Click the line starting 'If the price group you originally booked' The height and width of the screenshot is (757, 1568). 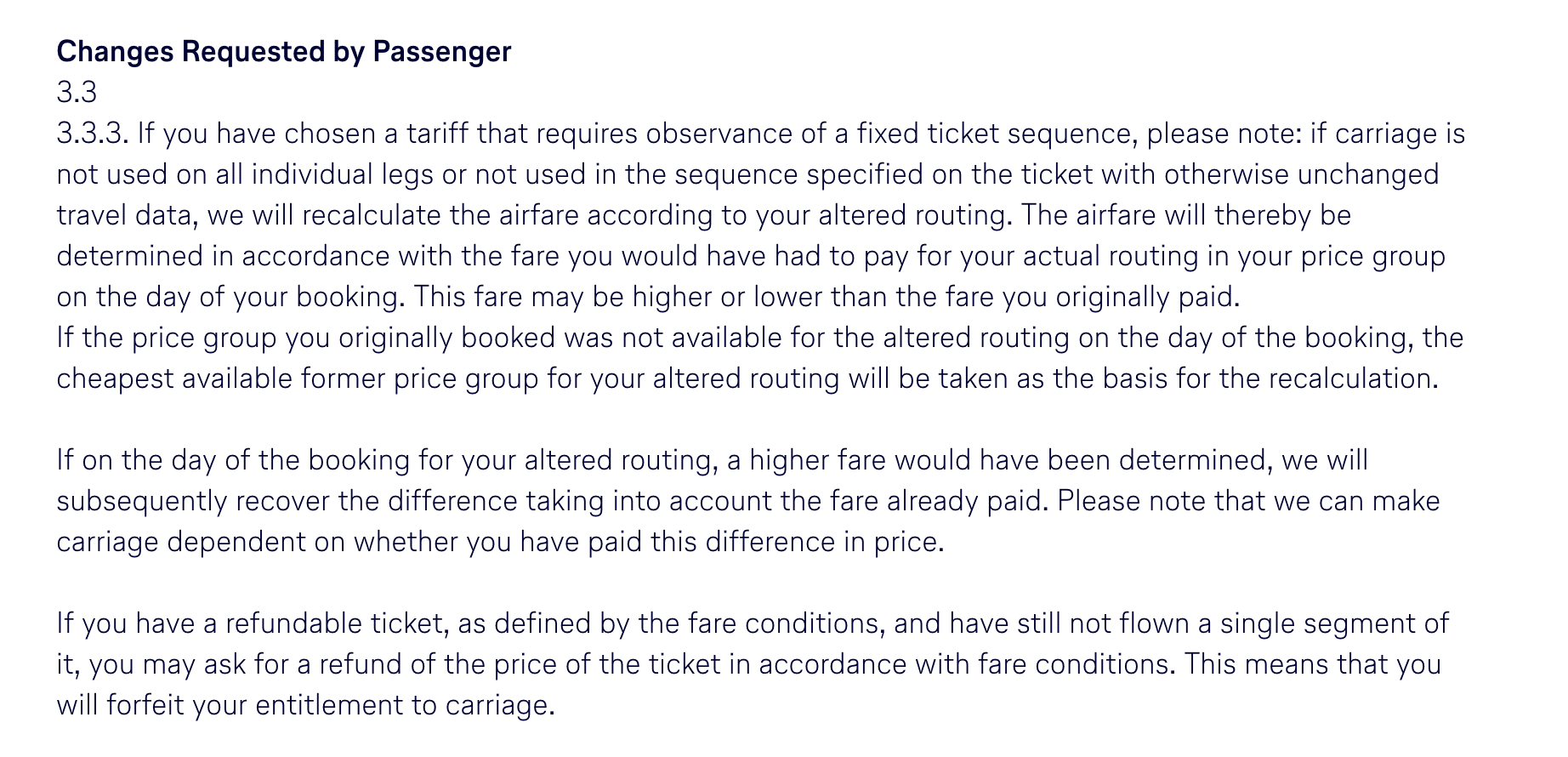coord(759,338)
